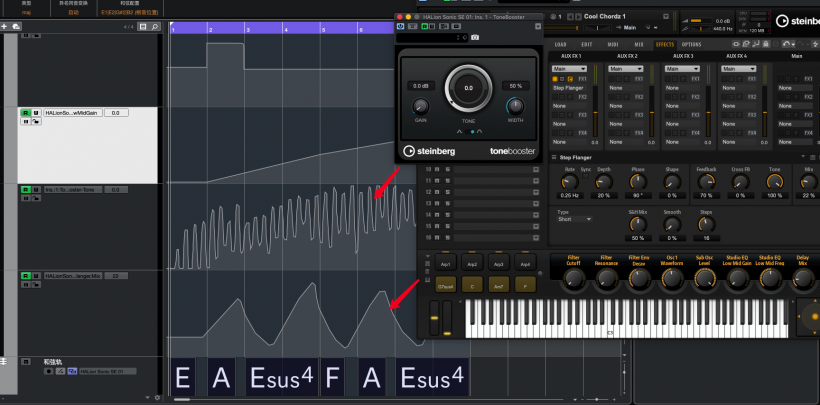Viewport: 820px width, 405px height.
Task: Select the EFFECTS tab in HALion
Action: (665, 44)
